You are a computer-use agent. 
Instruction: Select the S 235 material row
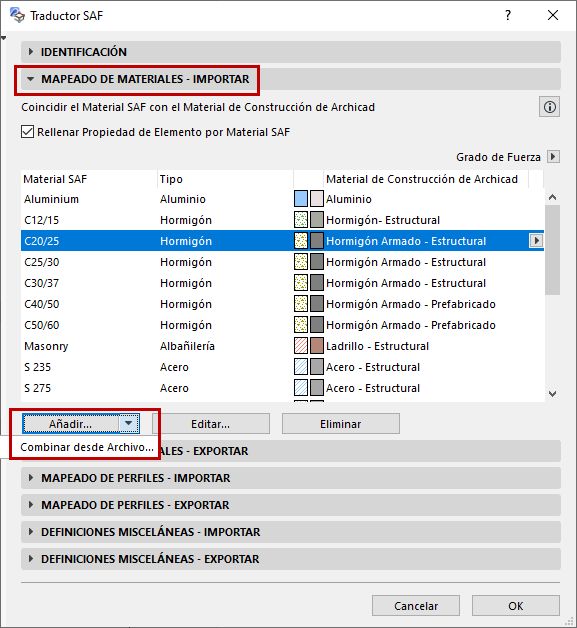[x=282, y=366]
